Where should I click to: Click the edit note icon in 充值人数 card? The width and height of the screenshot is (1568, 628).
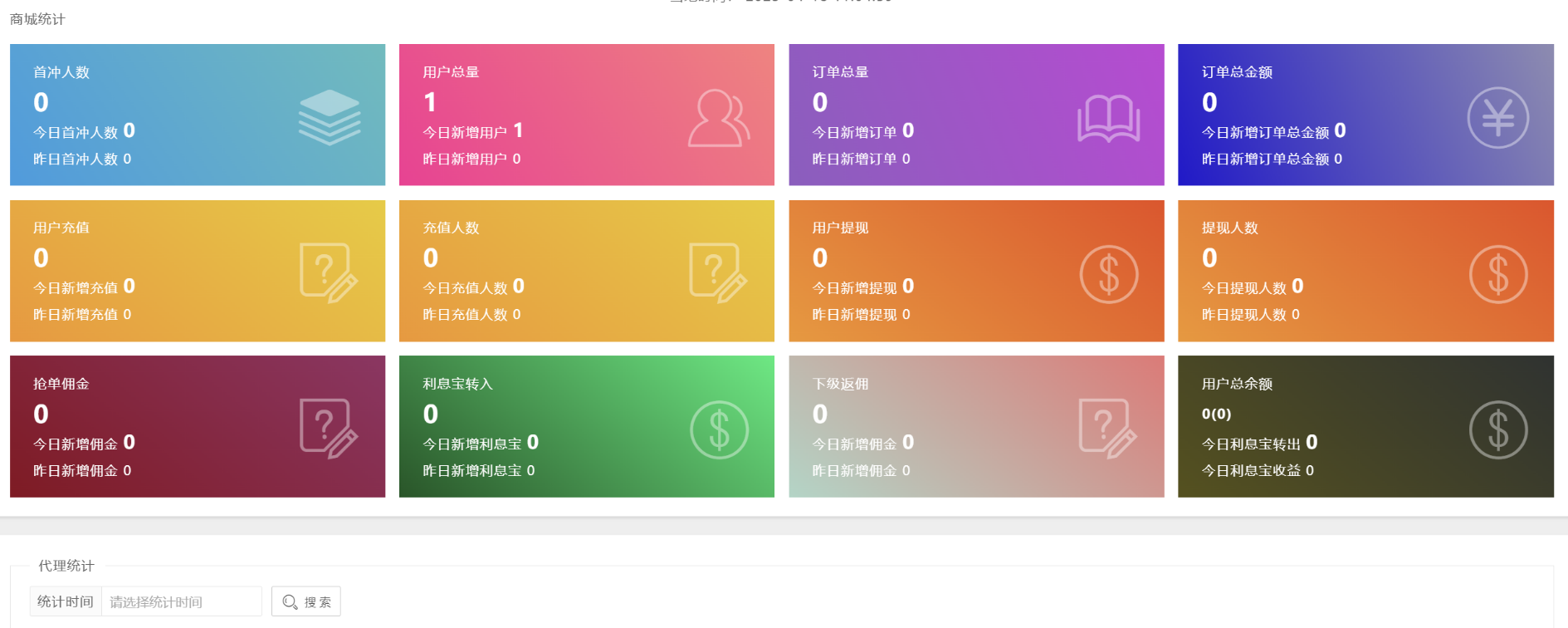point(718,273)
